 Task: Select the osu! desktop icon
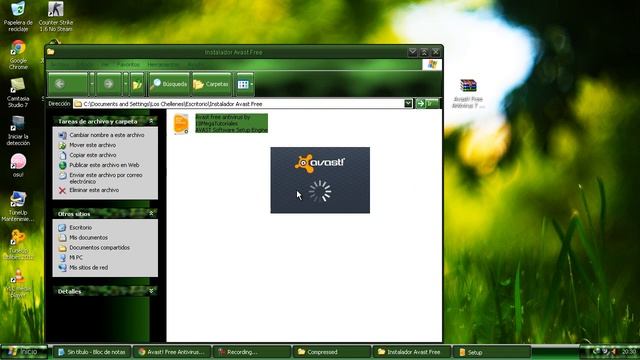pyautogui.click(x=18, y=165)
